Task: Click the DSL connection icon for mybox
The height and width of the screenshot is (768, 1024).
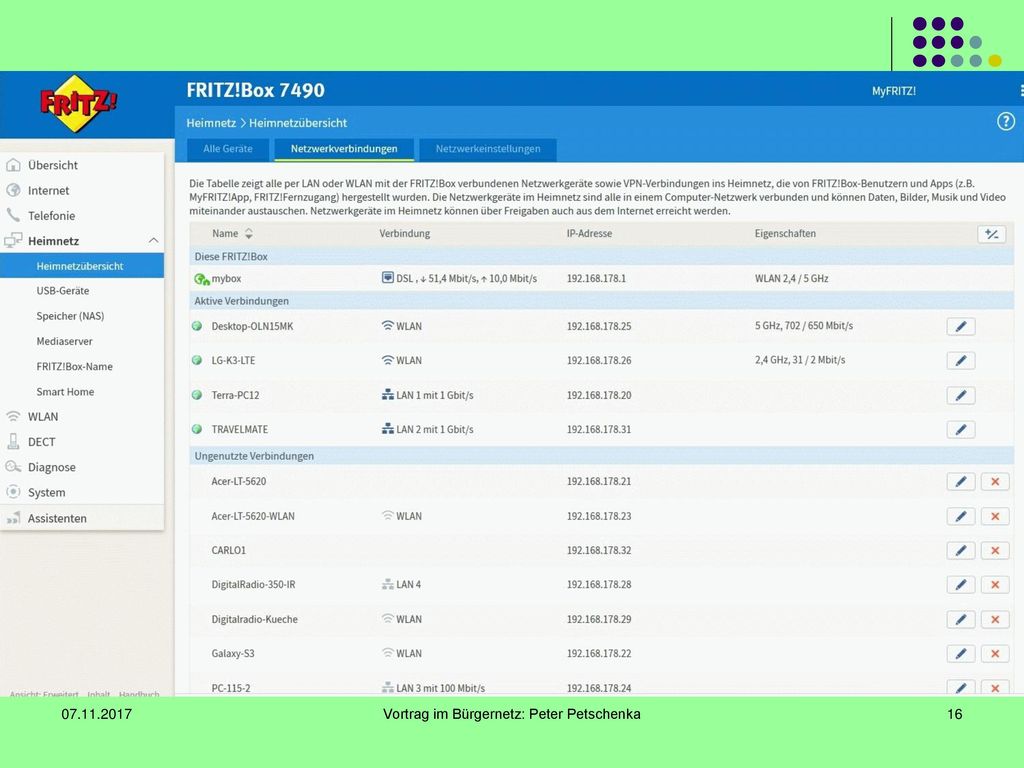Action: coord(387,278)
